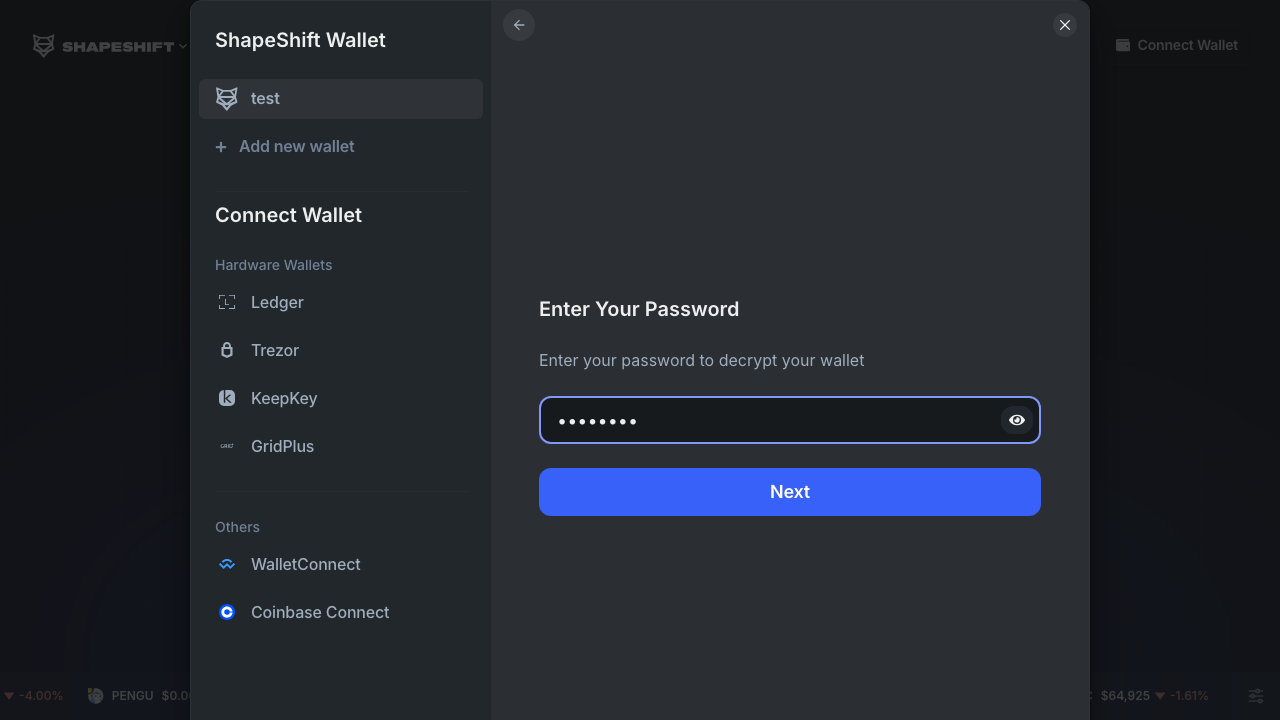Toggle password visibility with the eye icon
Image resolution: width=1280 pixels, height=720 pixels.
click(x=1017, y=420)
